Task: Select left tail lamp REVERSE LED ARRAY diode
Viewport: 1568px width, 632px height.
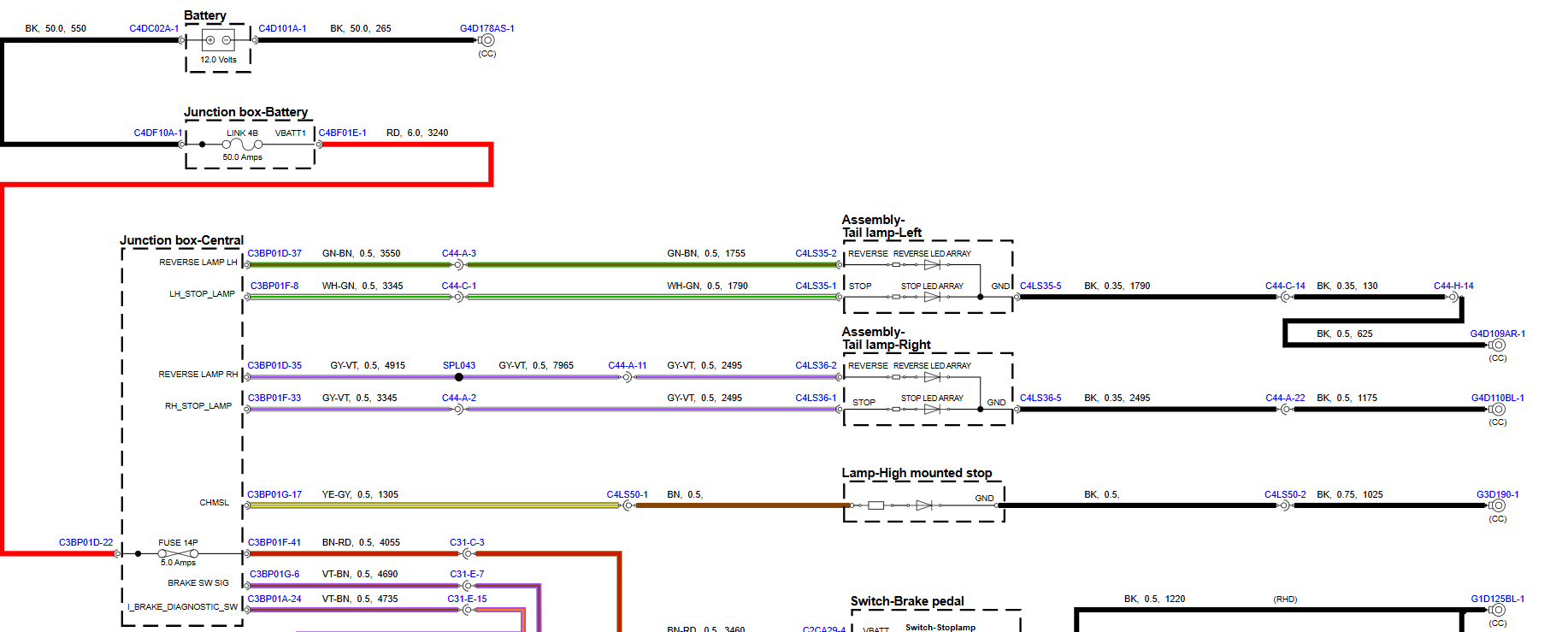Action: point(932,265)
